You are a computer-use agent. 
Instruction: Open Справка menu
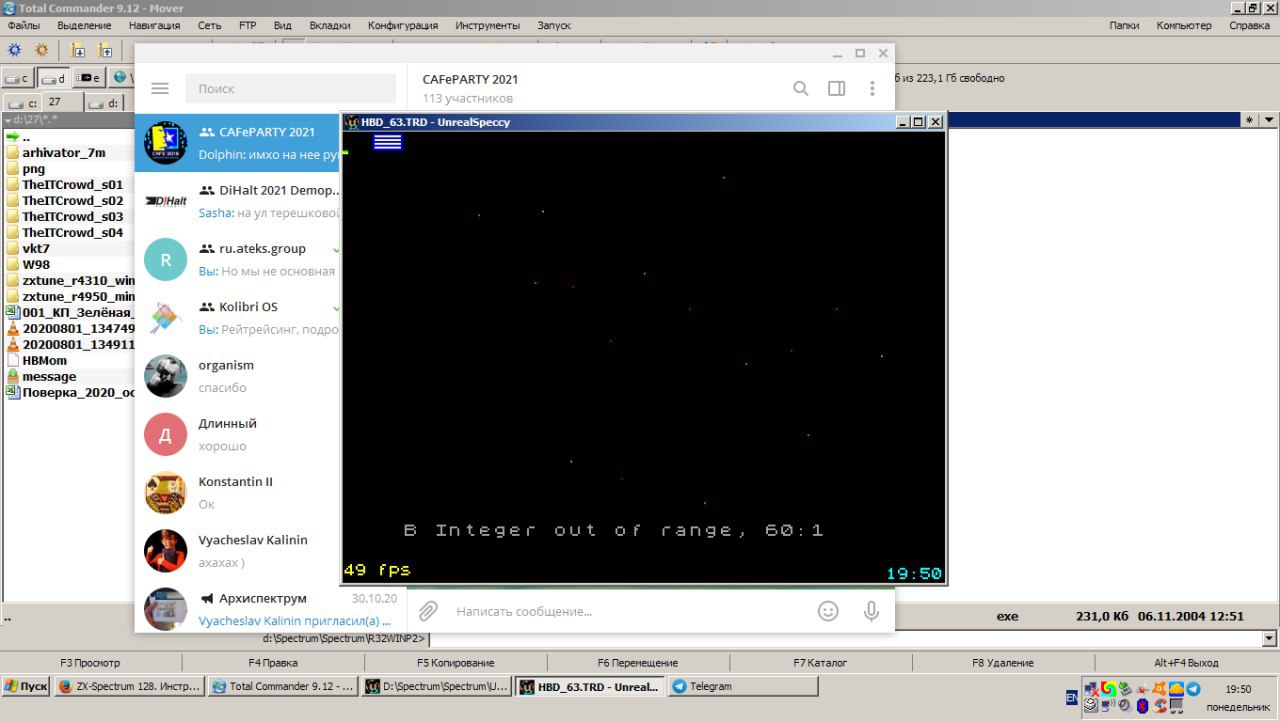pyautogui.click(x=1249, y=25)
